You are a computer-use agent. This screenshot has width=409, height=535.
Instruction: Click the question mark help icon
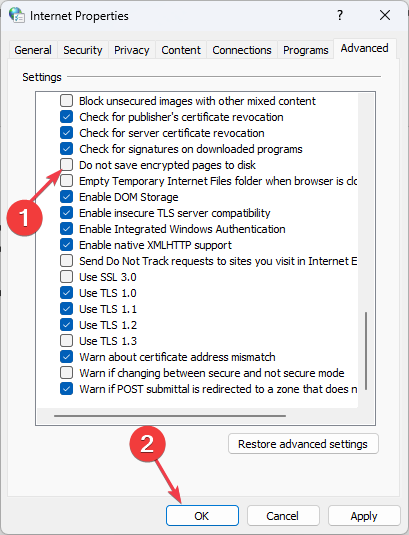tap(339, 15)
